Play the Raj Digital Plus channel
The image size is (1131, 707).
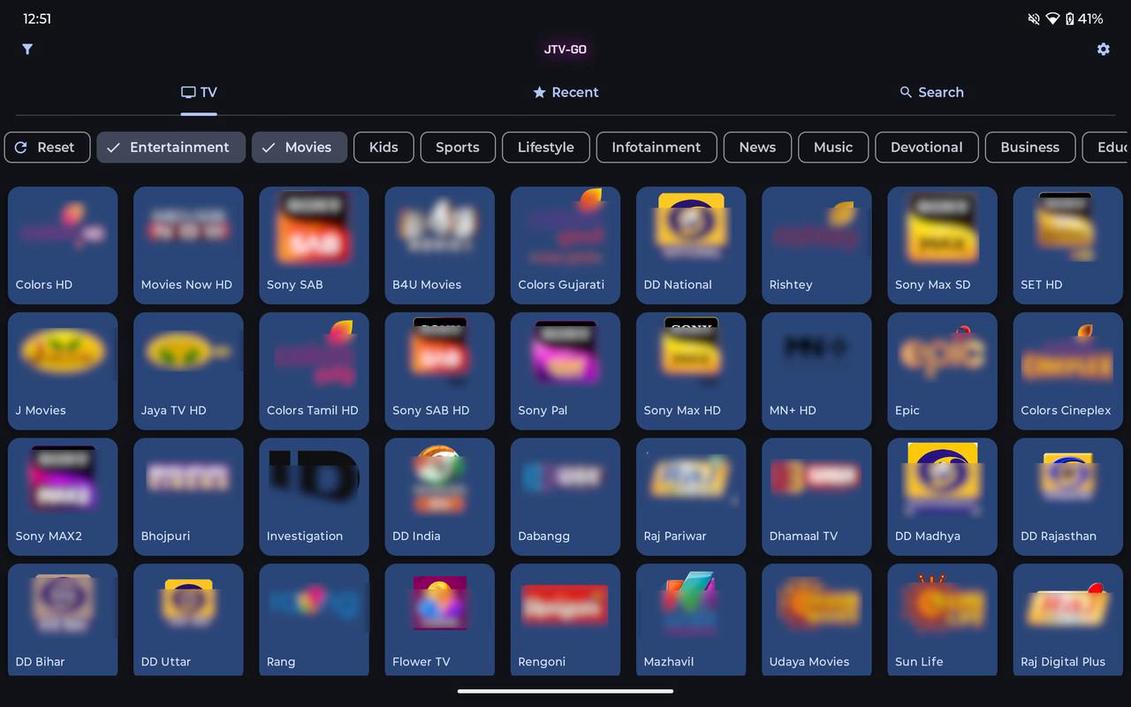coord(1068,620)
